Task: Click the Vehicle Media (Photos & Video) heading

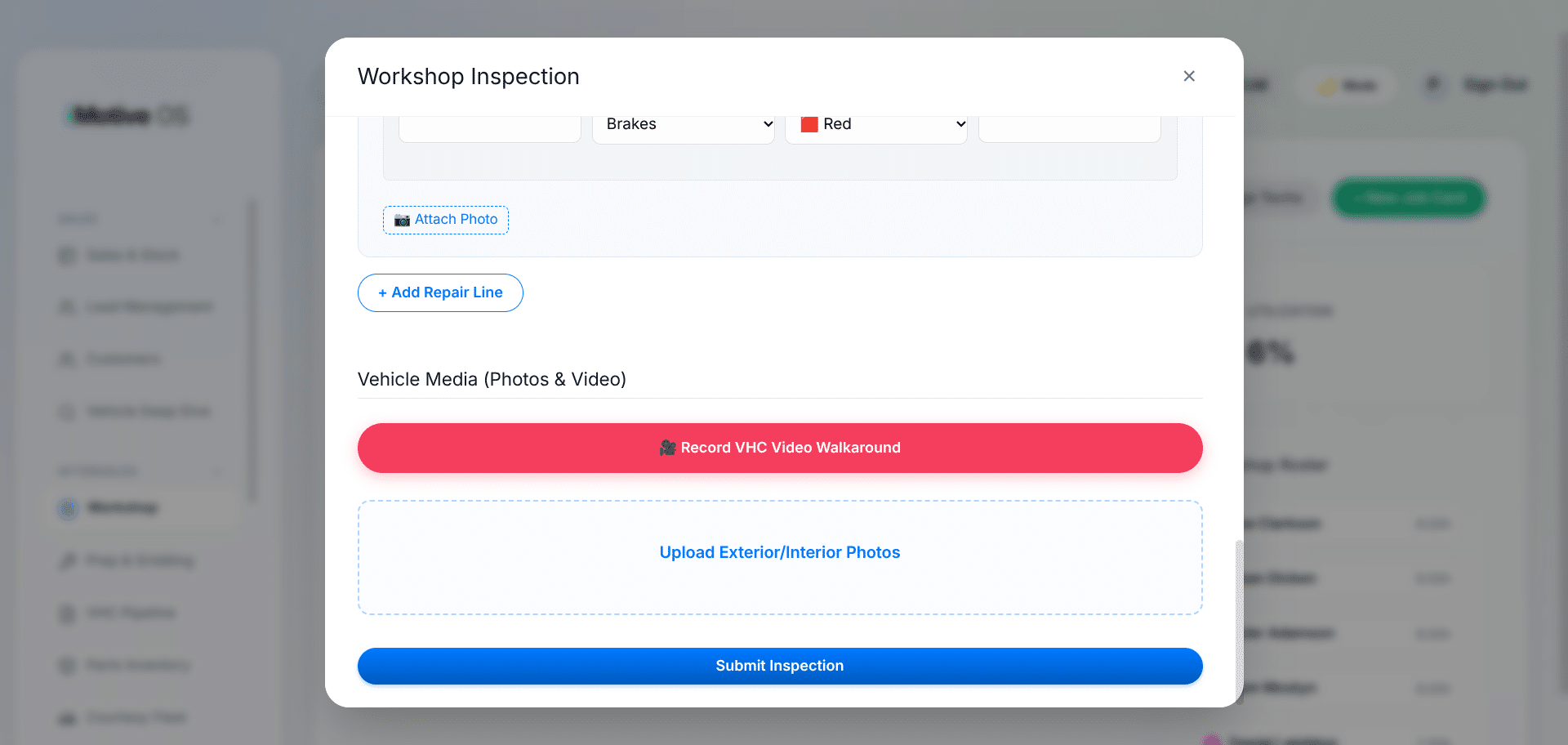Action: click(x=492, y=379)
